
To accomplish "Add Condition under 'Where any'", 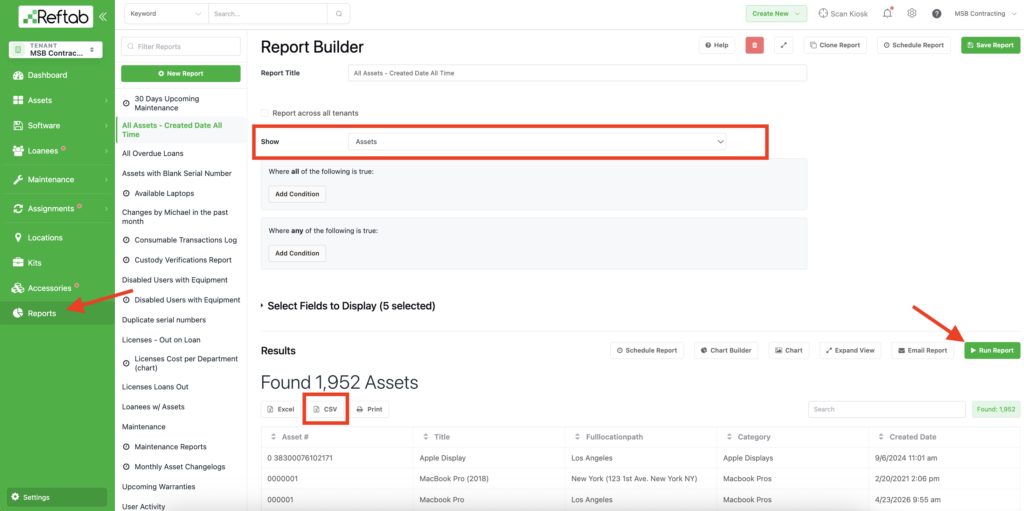I will coord(297,253).
